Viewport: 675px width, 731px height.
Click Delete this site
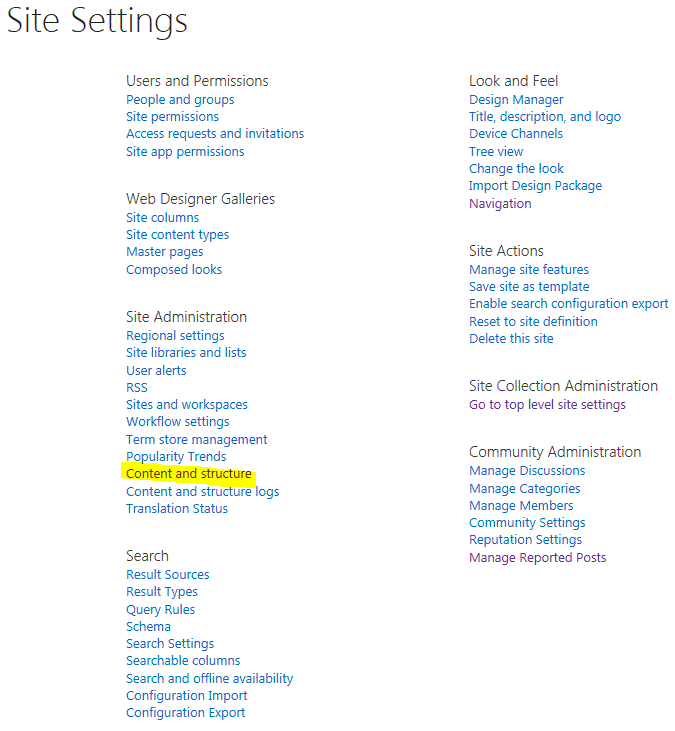pos(511,338)
